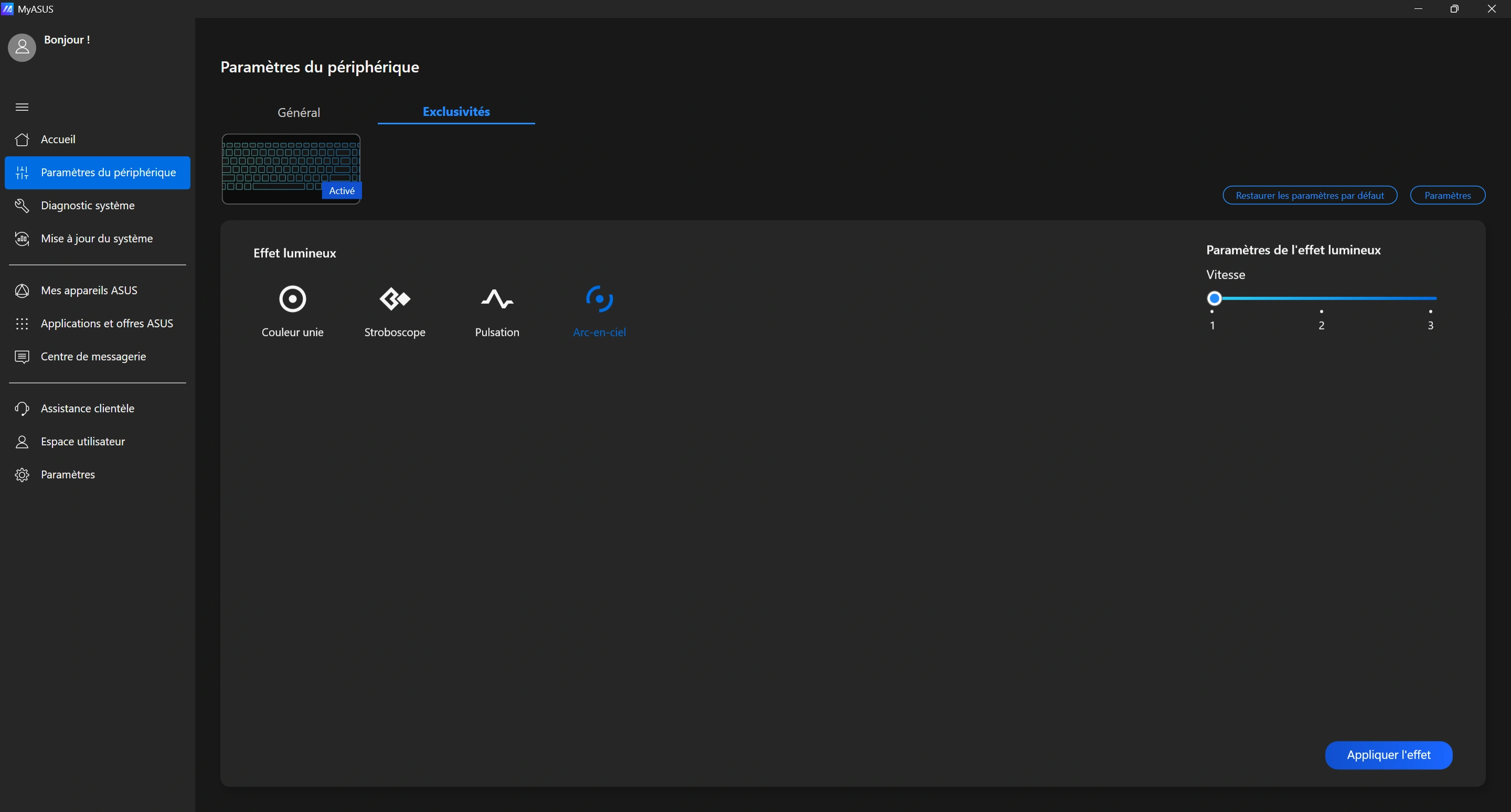Click the MyASUS logo in title bar

(x=8, y=9)
